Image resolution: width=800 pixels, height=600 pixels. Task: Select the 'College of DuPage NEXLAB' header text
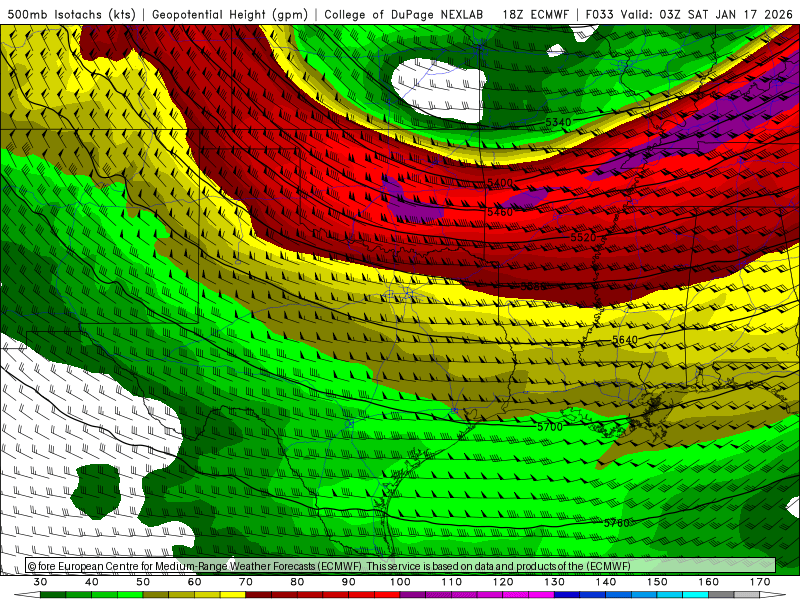(404, 15)
